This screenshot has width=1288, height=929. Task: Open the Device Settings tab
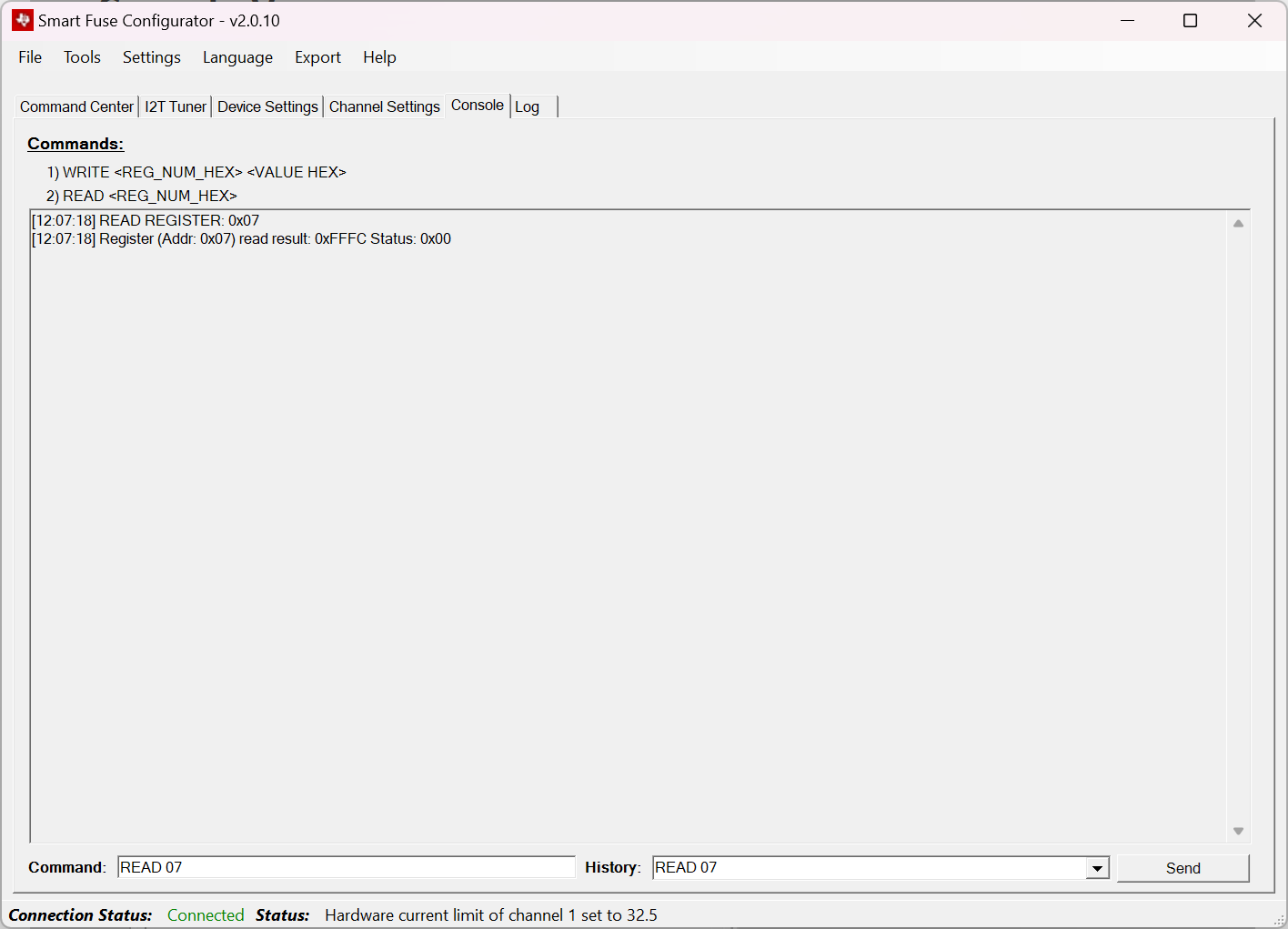[x=267, y=106]
